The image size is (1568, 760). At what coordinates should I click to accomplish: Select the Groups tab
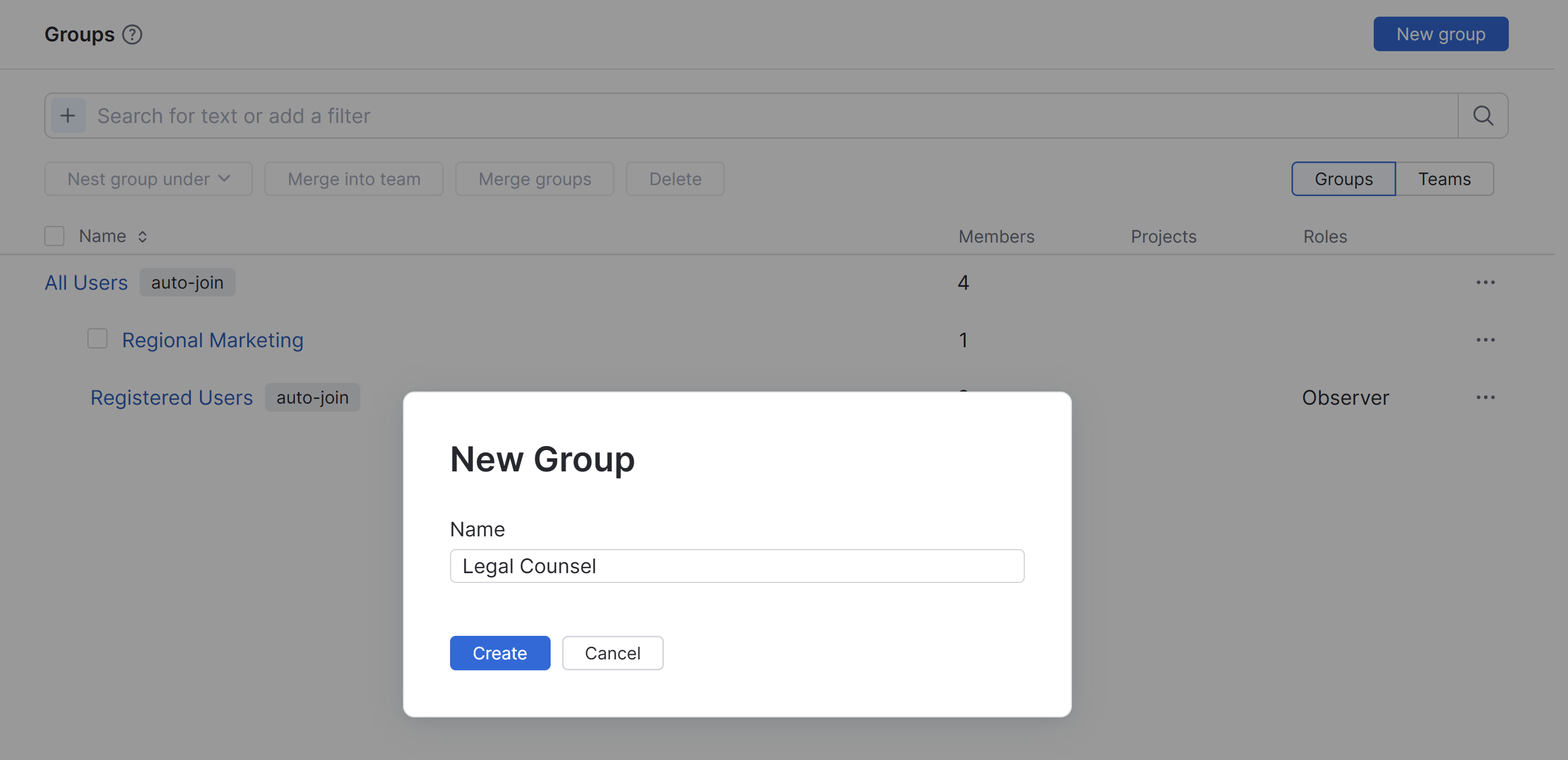1343,178
